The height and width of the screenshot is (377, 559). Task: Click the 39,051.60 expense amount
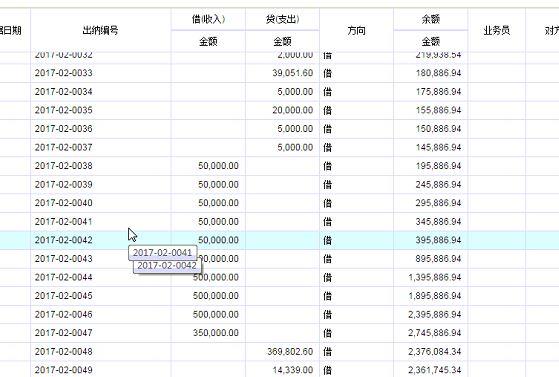(x=293, y=73)
